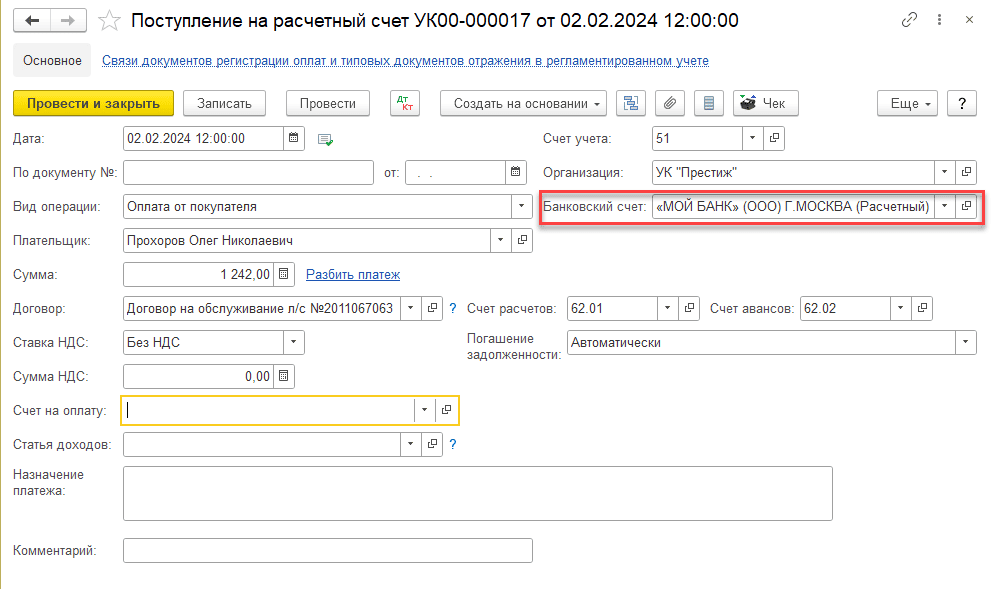Open Договор record form icon
This screenshot has height=589, width=994.
point(432,308)
